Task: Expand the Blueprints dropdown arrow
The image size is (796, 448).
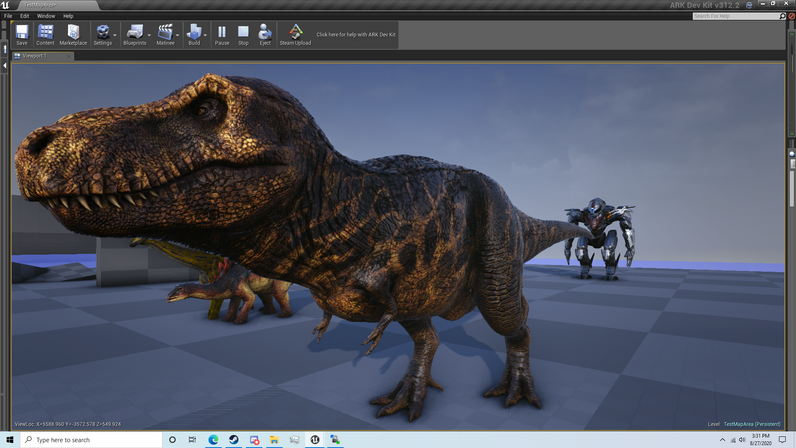Action: click(x=149, y=35)
